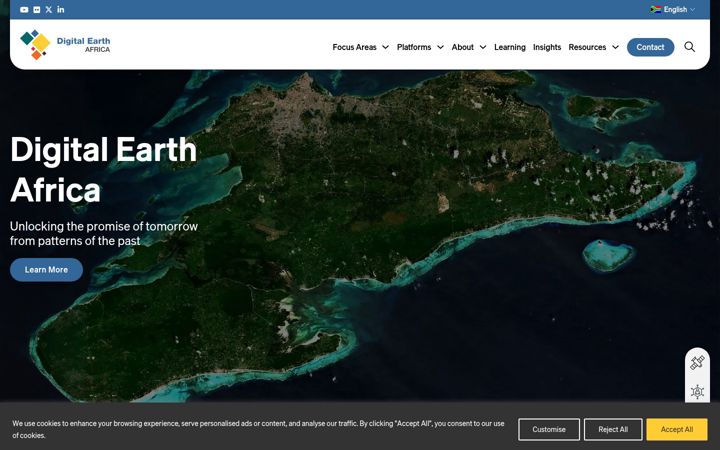Click Customise cookie settings
Image resolution: width=720 pixels, height=450 pixels.
(x=549, y=429)
